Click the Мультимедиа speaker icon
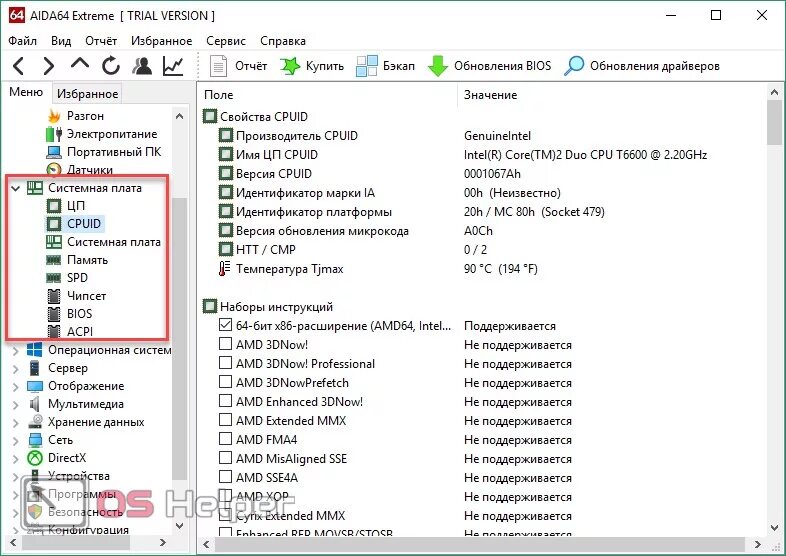The height and width of the screenshot is (556, 786). click(35, 404)
